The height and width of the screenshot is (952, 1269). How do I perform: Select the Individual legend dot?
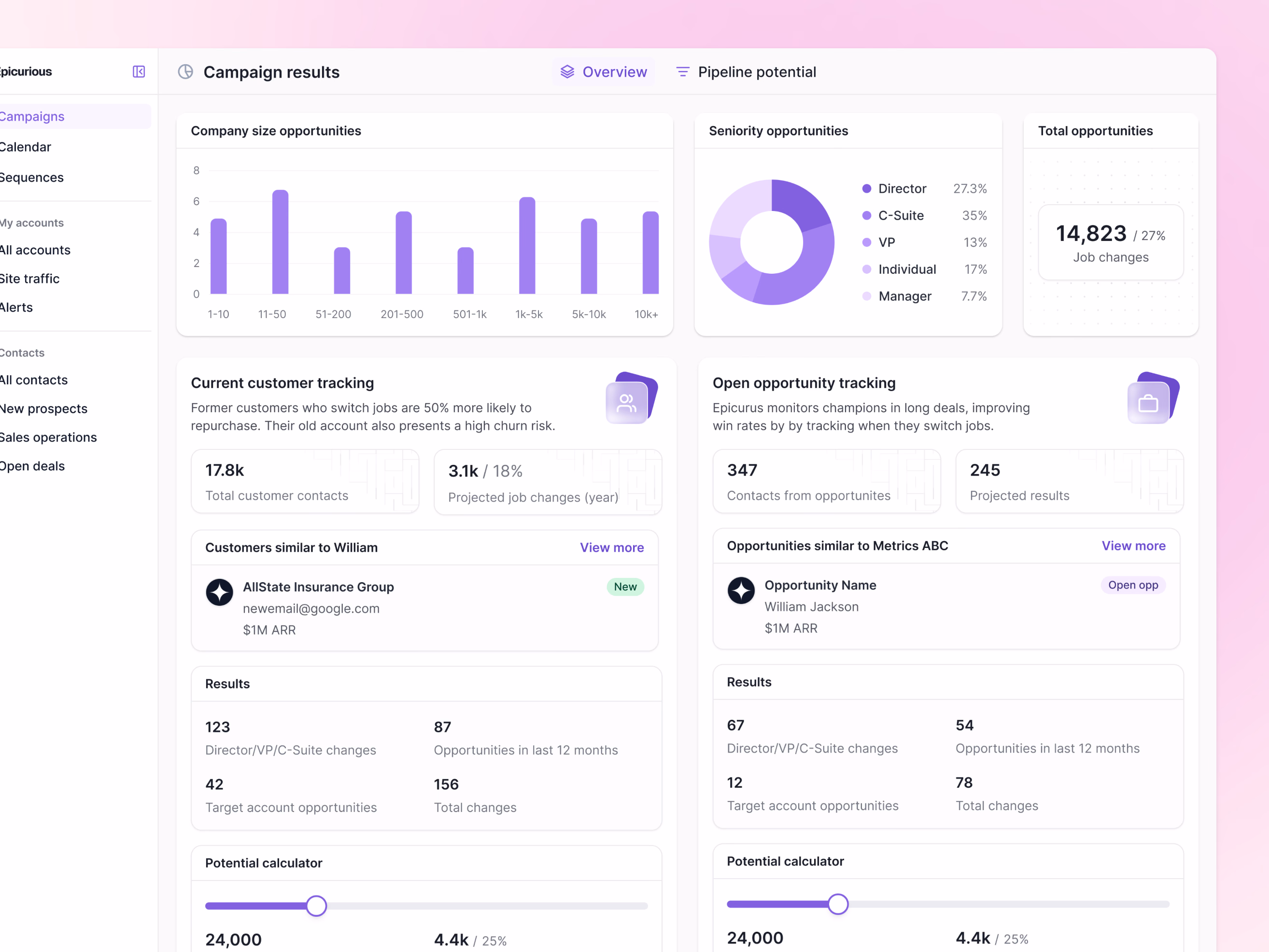click(x=866, y=269)
